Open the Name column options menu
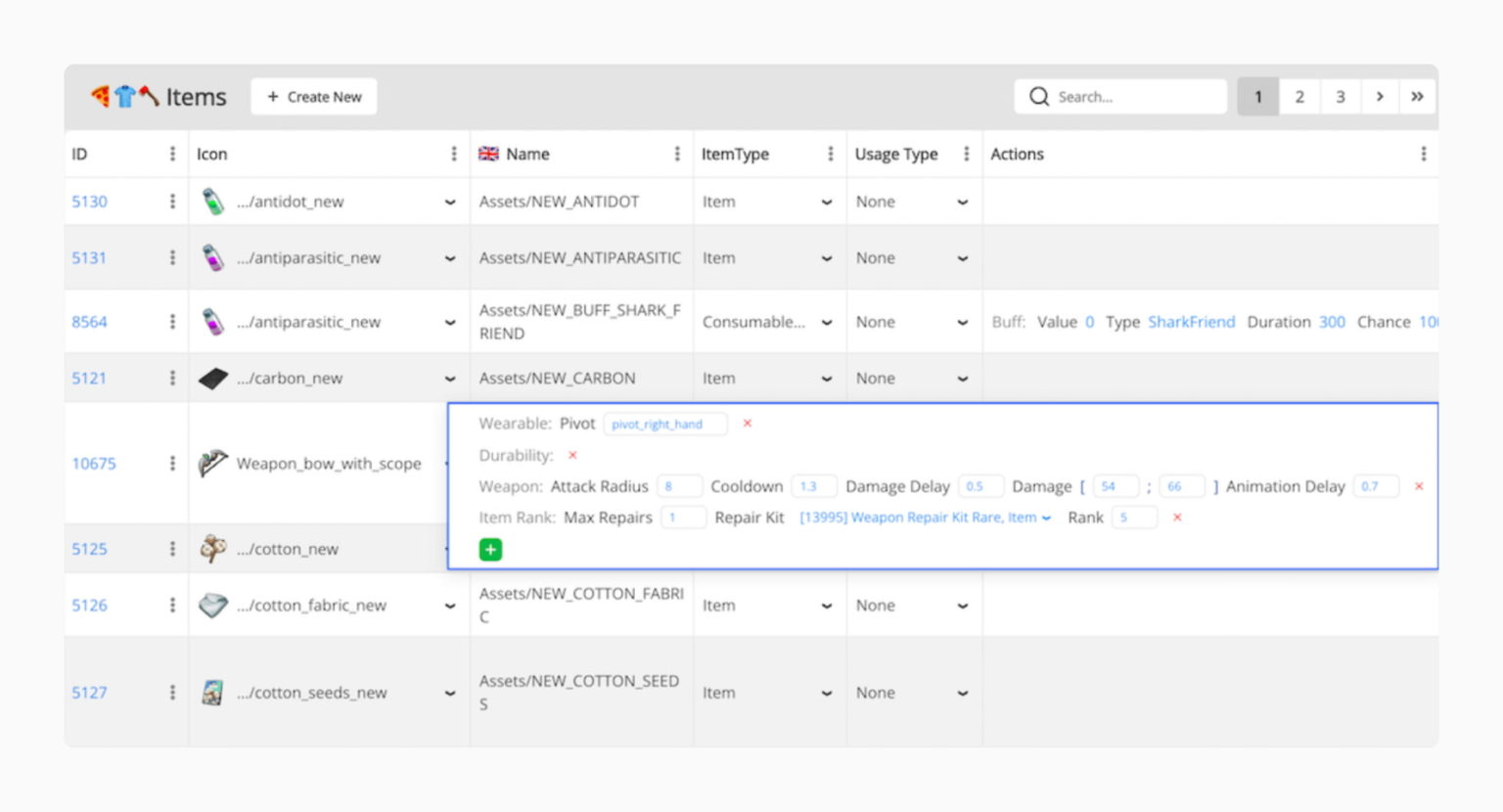Screen dimensions: 1503x812 677,154
